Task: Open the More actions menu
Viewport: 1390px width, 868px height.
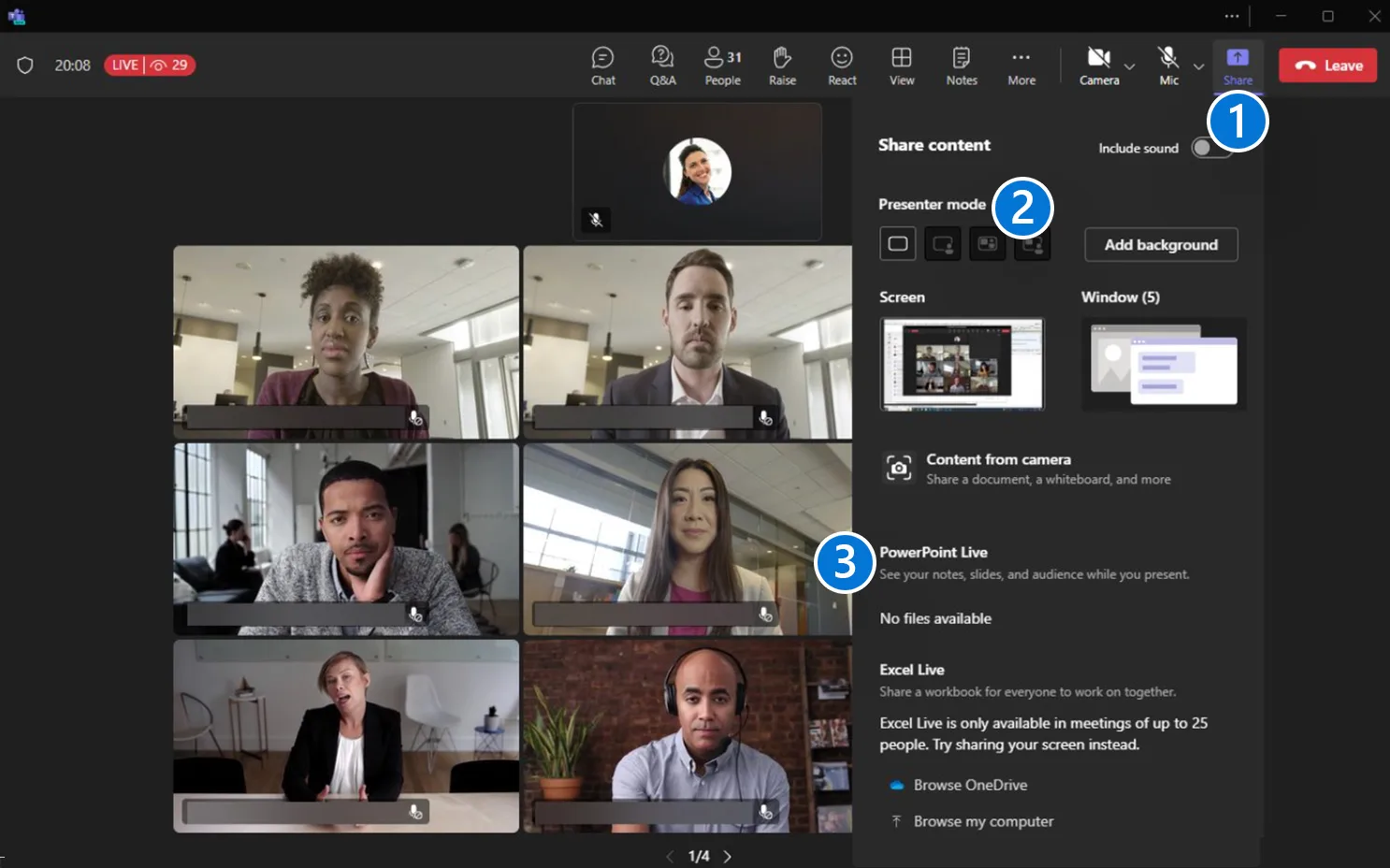Action: click(1021, 65)
